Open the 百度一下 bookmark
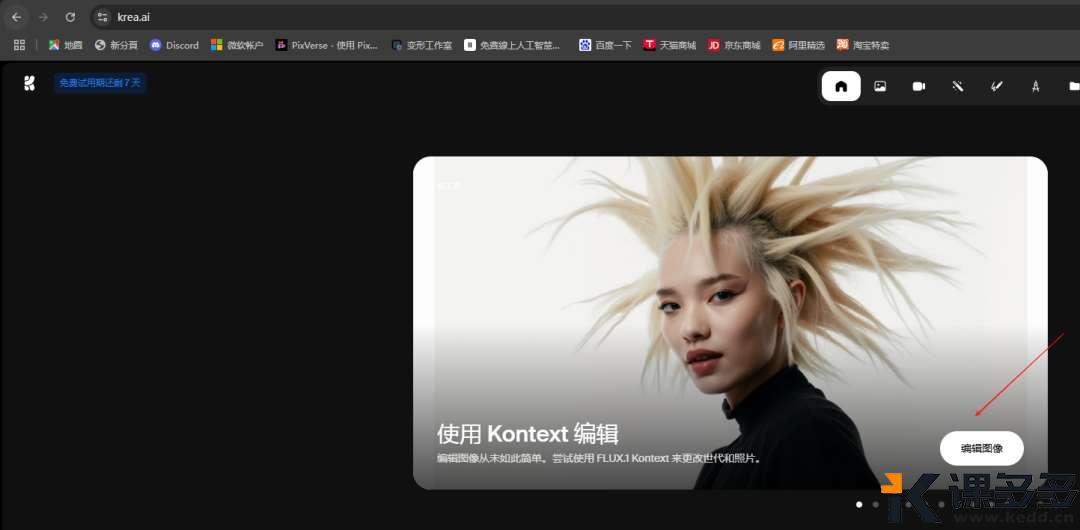The image size is (1080, 530). [605, 45]
